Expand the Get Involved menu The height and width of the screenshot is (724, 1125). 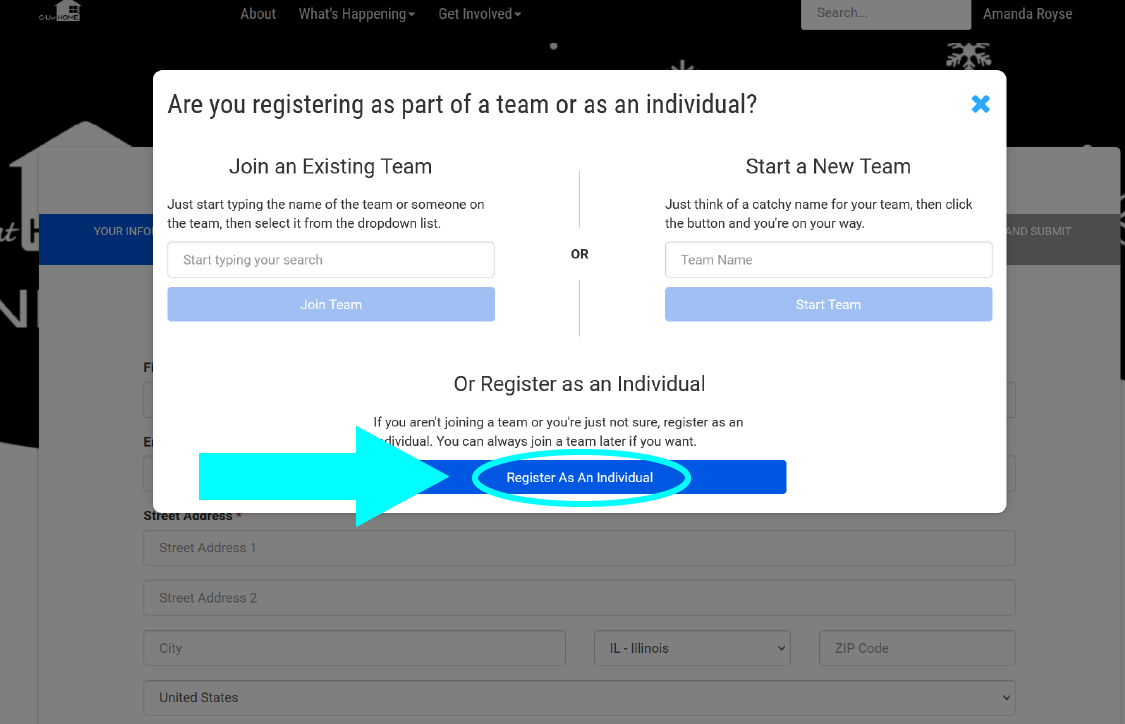click(x=479, y=14)
